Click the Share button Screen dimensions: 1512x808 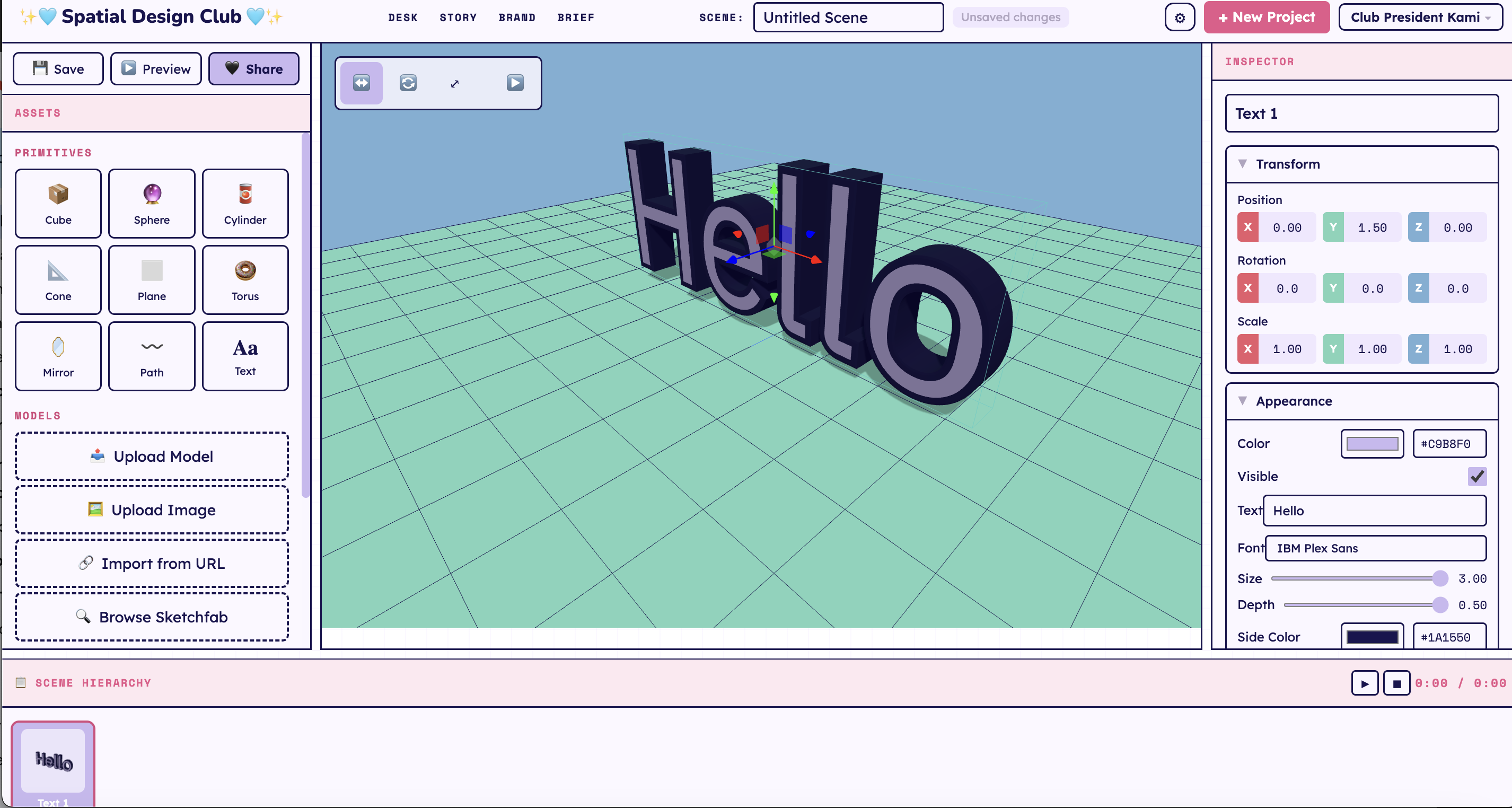coord(253,68)
